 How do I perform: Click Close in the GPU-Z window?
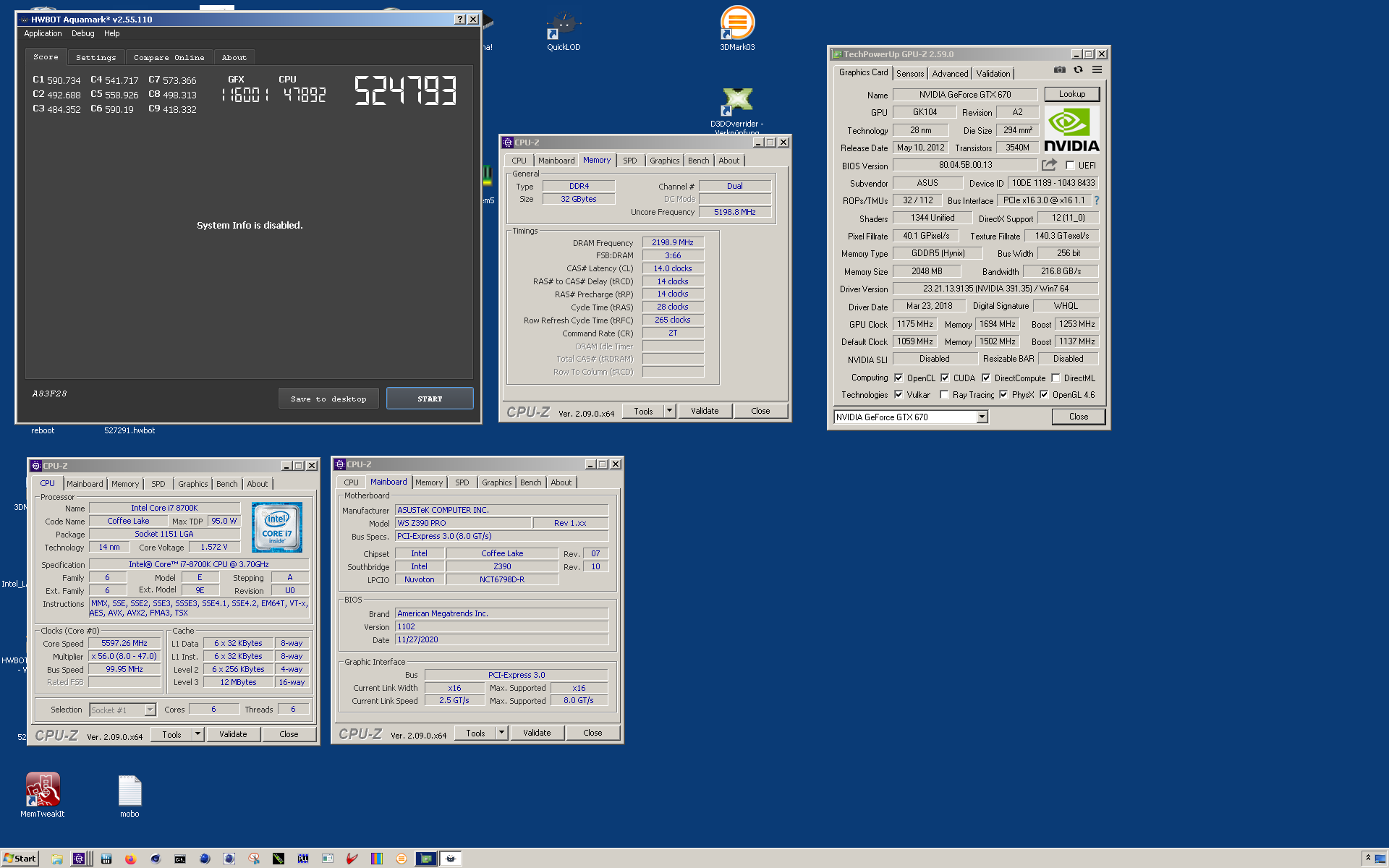[x=1078, y=417]
